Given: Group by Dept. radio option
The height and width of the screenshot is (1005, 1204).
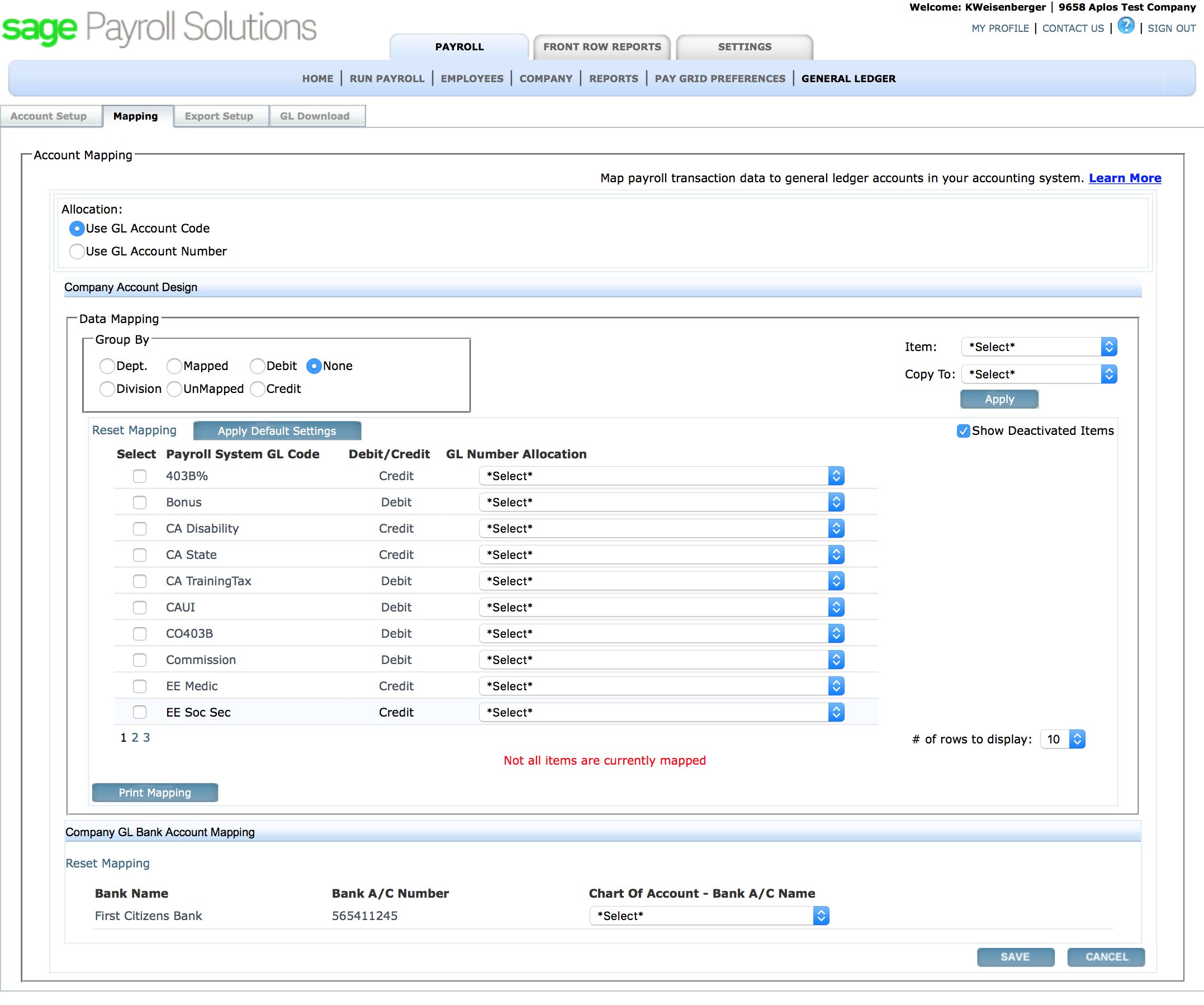Looking at the screenshot, I should pos(107,366).
